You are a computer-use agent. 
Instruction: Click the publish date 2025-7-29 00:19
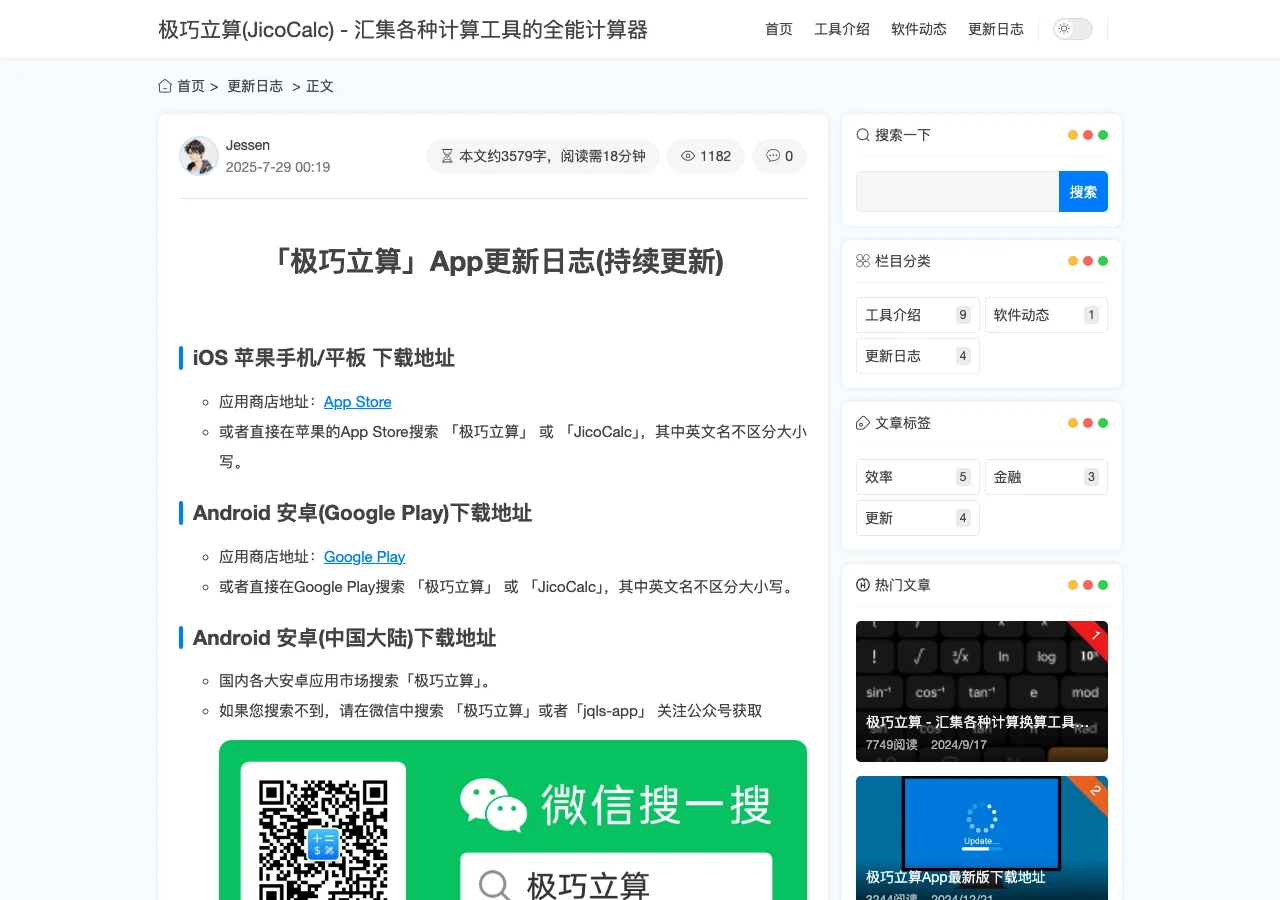coord(278,167)
